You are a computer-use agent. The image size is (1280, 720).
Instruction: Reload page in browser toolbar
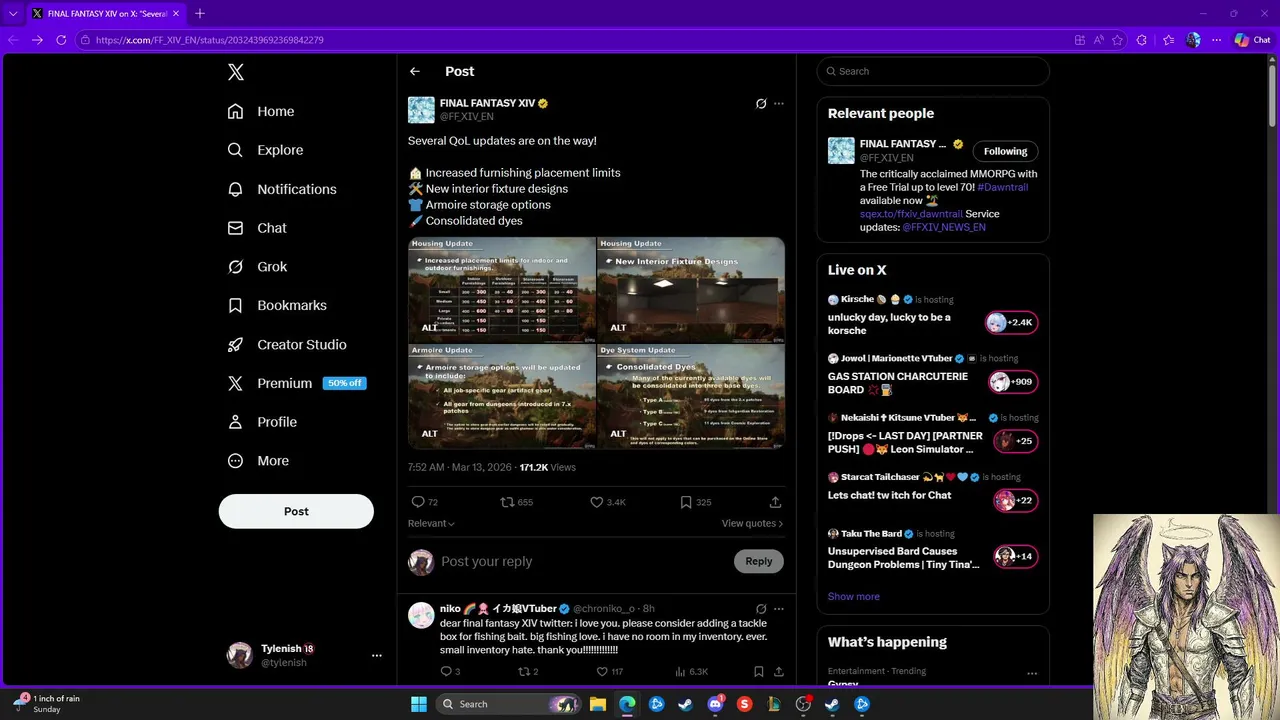(61, 40)
